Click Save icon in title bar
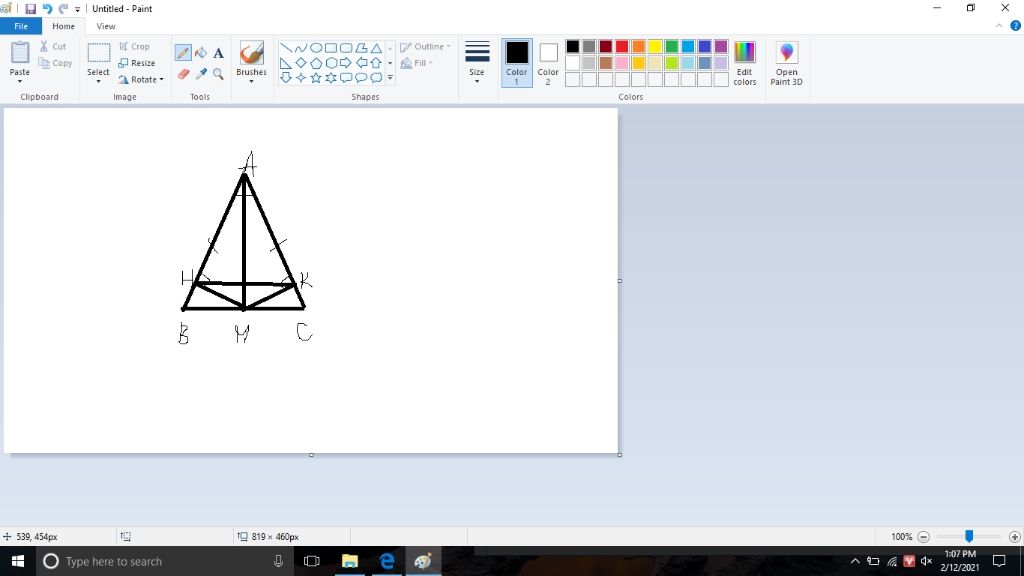Screen dimensions: 1024x576 coord(30,8)
